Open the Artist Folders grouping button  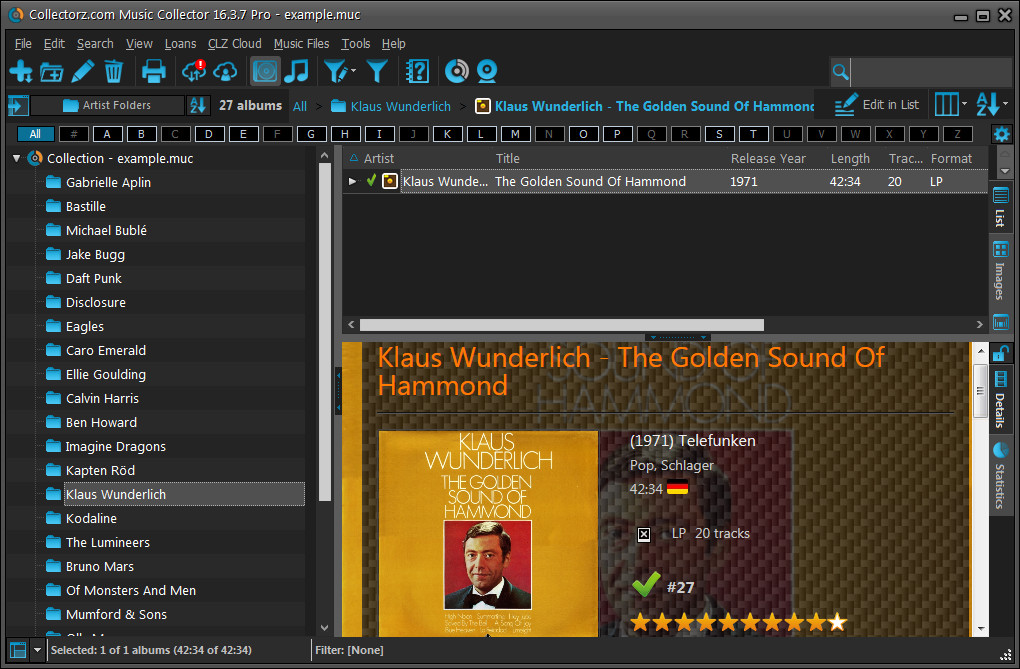click(107, 105)
